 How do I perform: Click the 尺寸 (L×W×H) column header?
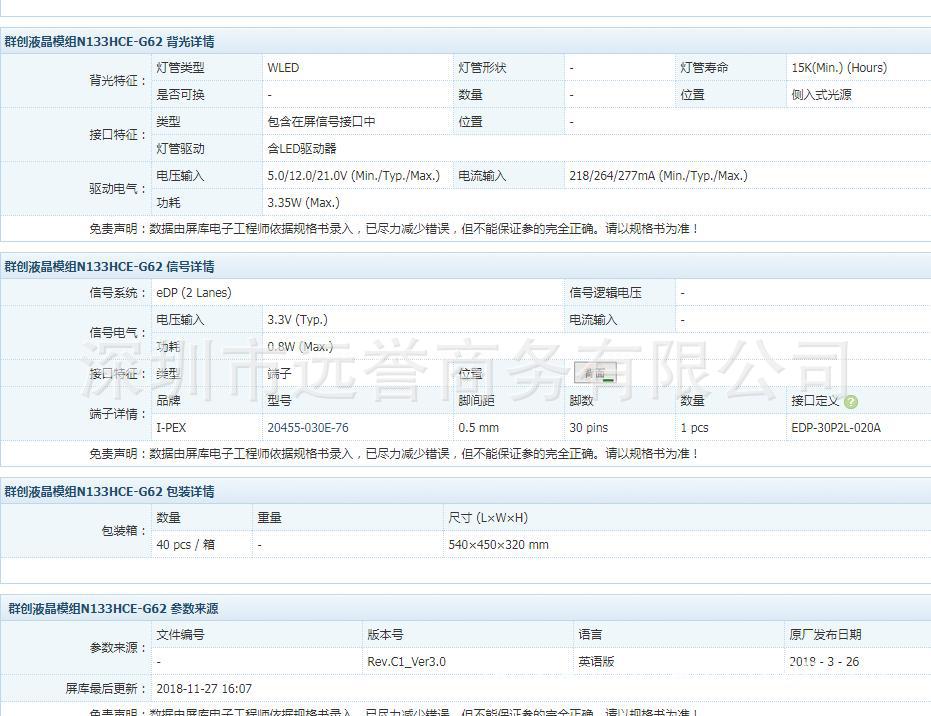click(487, 518)
